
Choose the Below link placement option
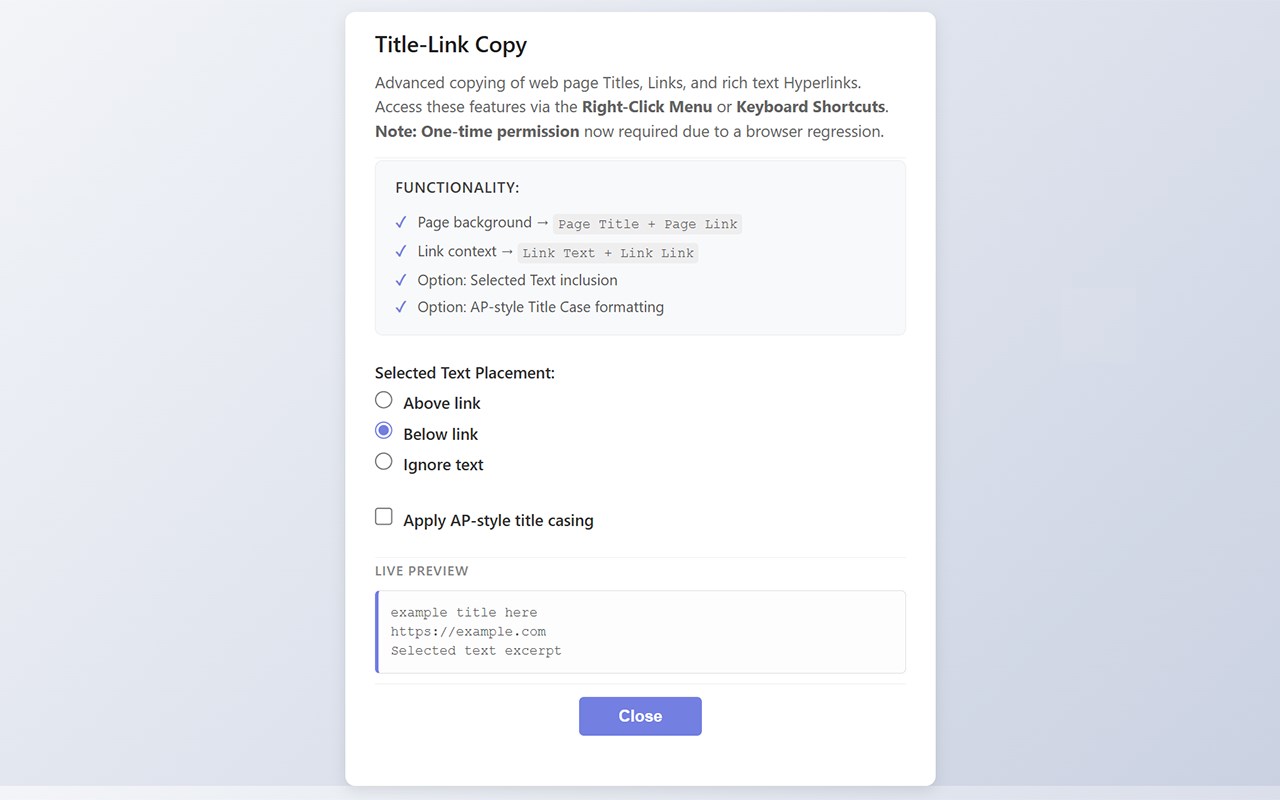click(384, 431)
